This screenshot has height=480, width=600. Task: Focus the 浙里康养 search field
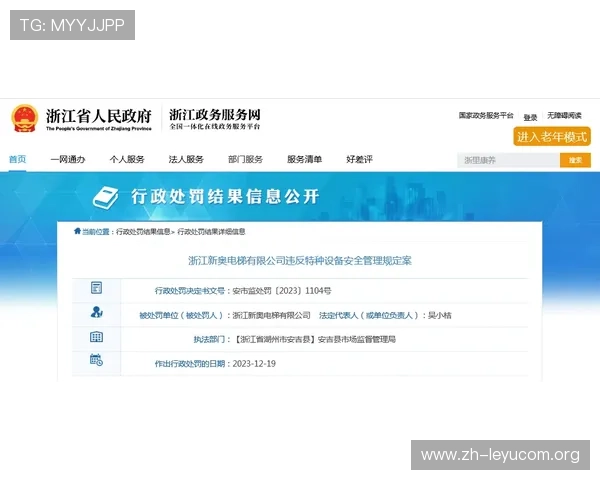pos(508,160)
